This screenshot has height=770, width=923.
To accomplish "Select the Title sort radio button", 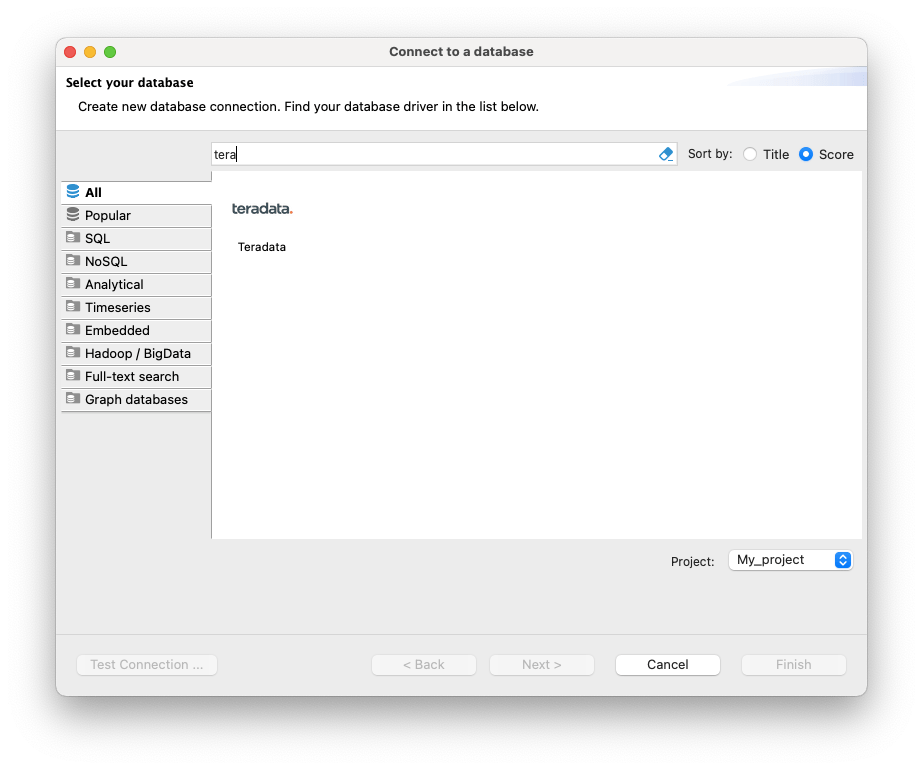I will point(749,154).
